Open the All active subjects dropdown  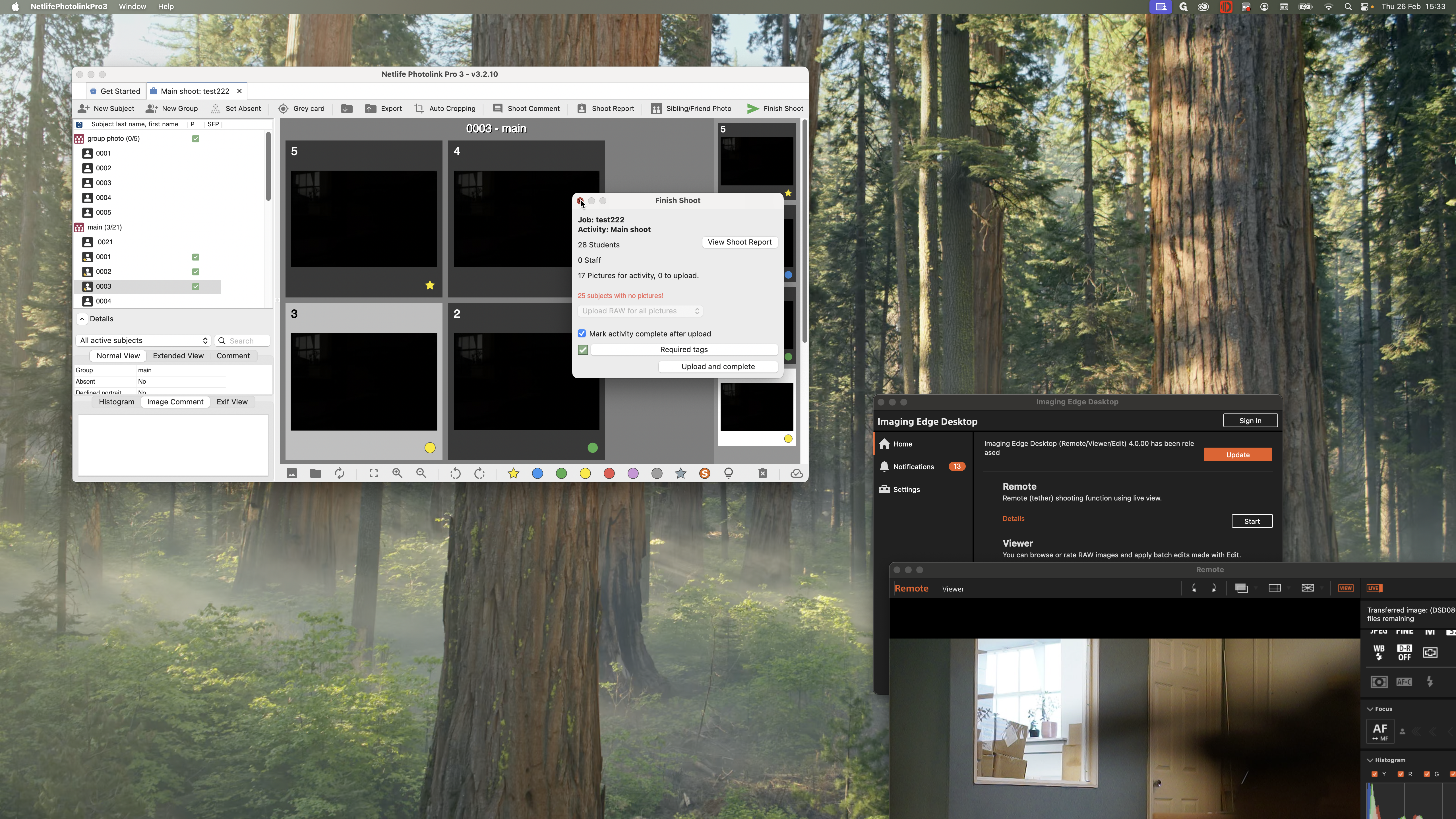coord(143,341)
